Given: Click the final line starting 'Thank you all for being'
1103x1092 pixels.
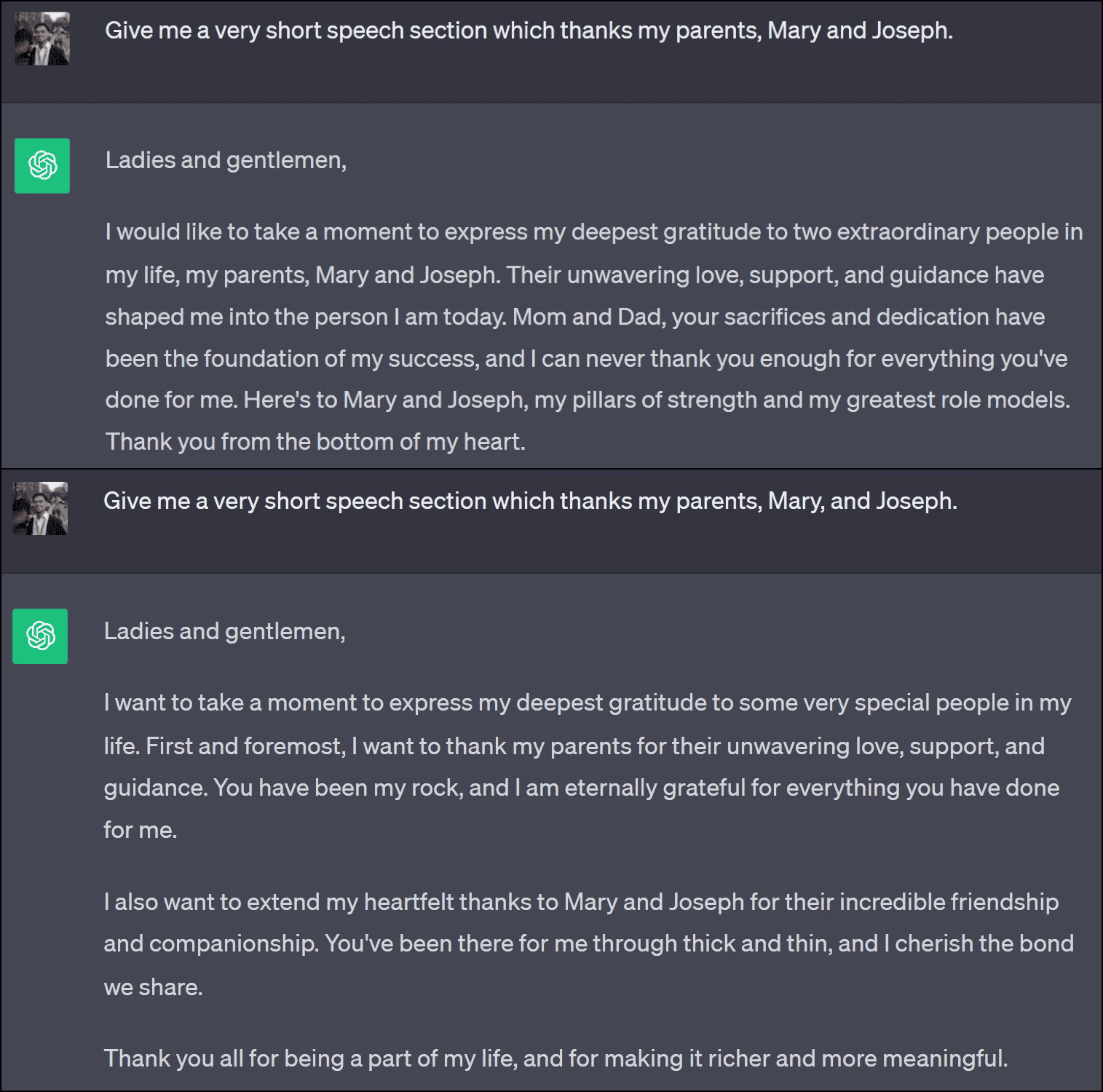Looking at the screenshot, I should (556, 1059).
